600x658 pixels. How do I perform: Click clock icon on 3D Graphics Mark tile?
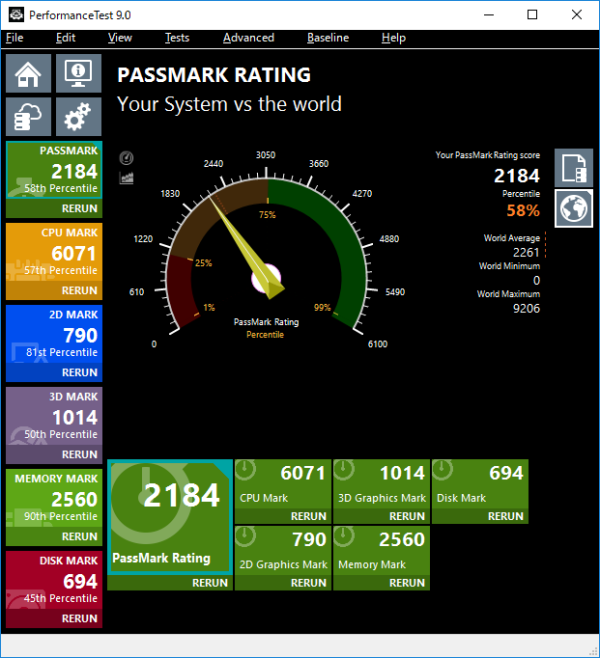344,470
